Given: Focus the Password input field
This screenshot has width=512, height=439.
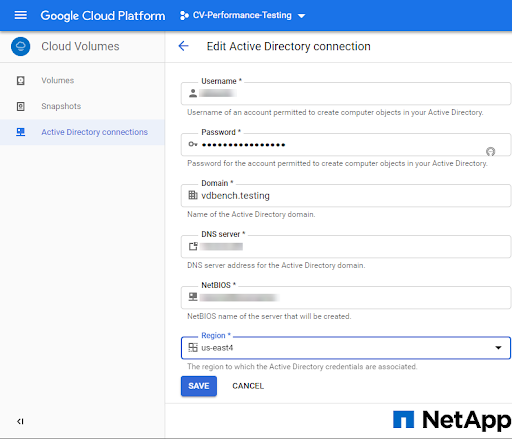Looking at the screenshot, I should [346, 145].
